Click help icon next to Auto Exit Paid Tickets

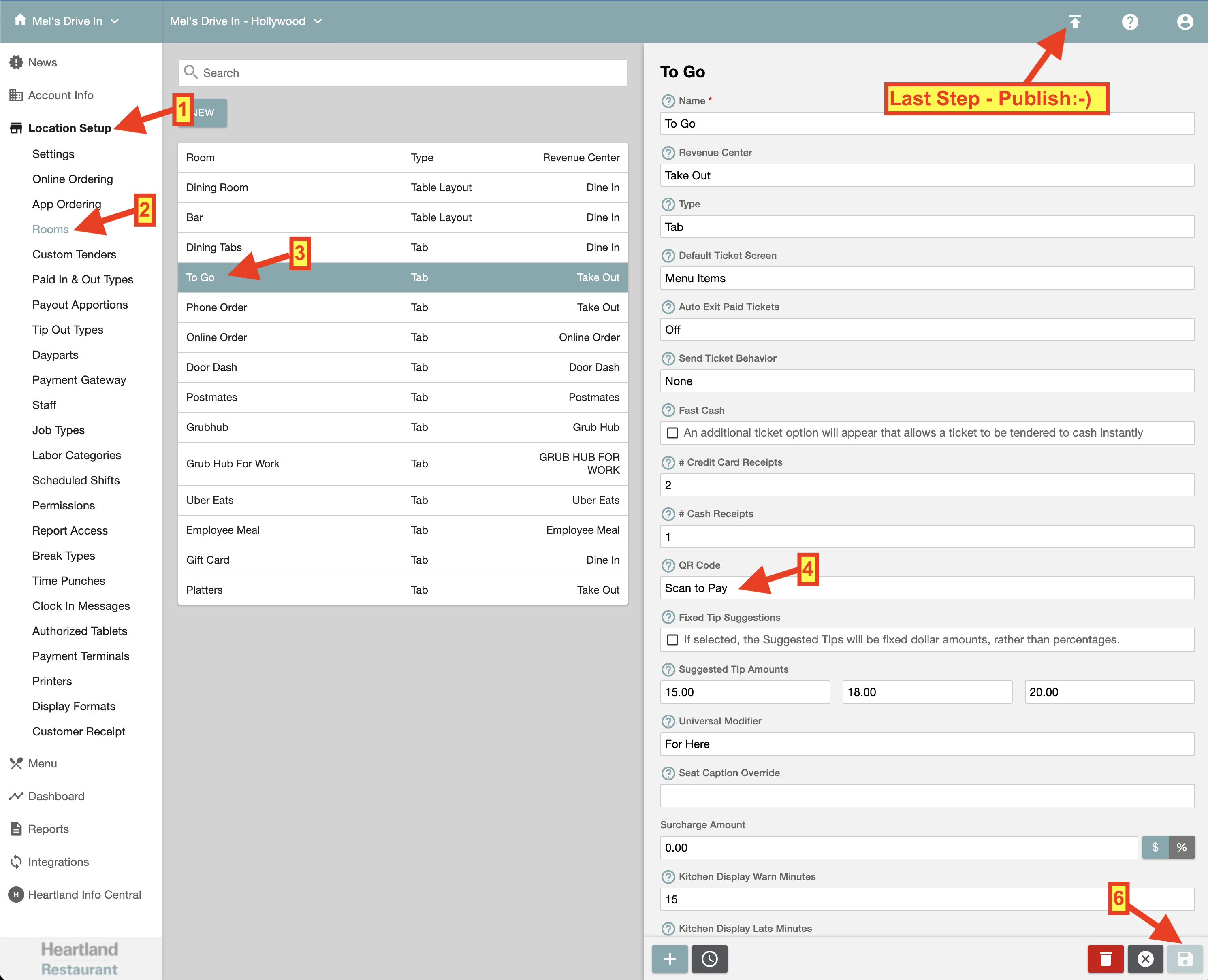668,307
